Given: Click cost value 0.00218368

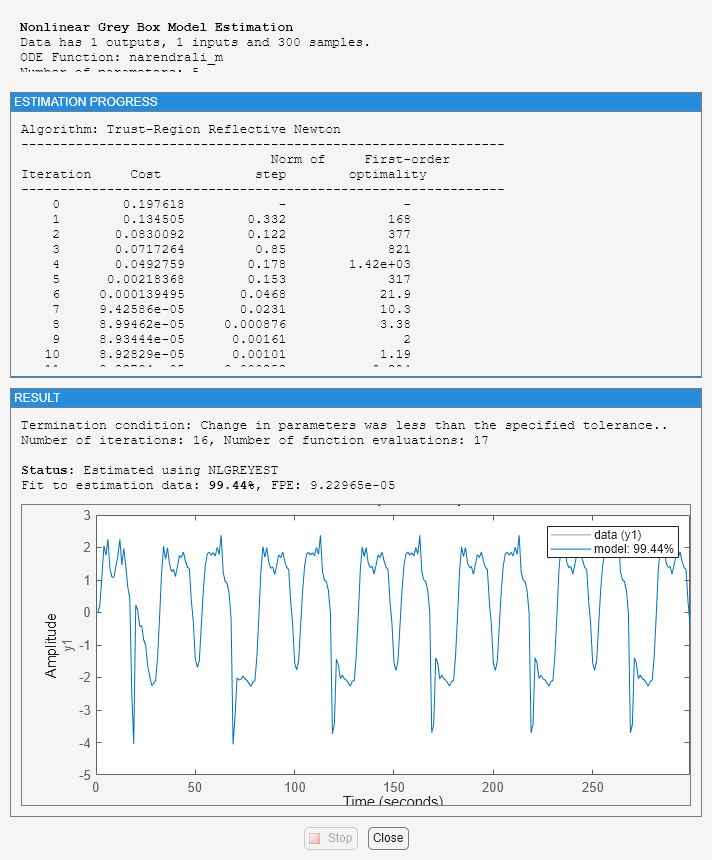Looking at the screenshot, I should click(146, 279).
